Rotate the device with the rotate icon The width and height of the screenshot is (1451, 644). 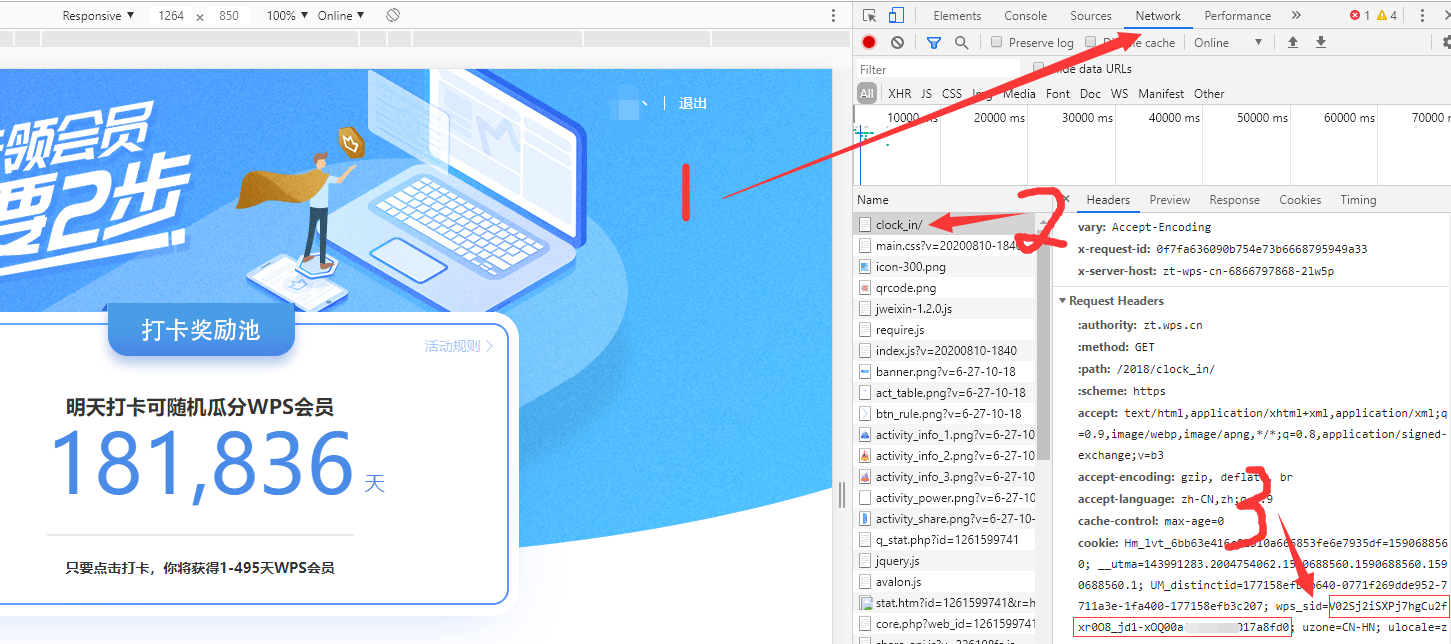(393, 15)
